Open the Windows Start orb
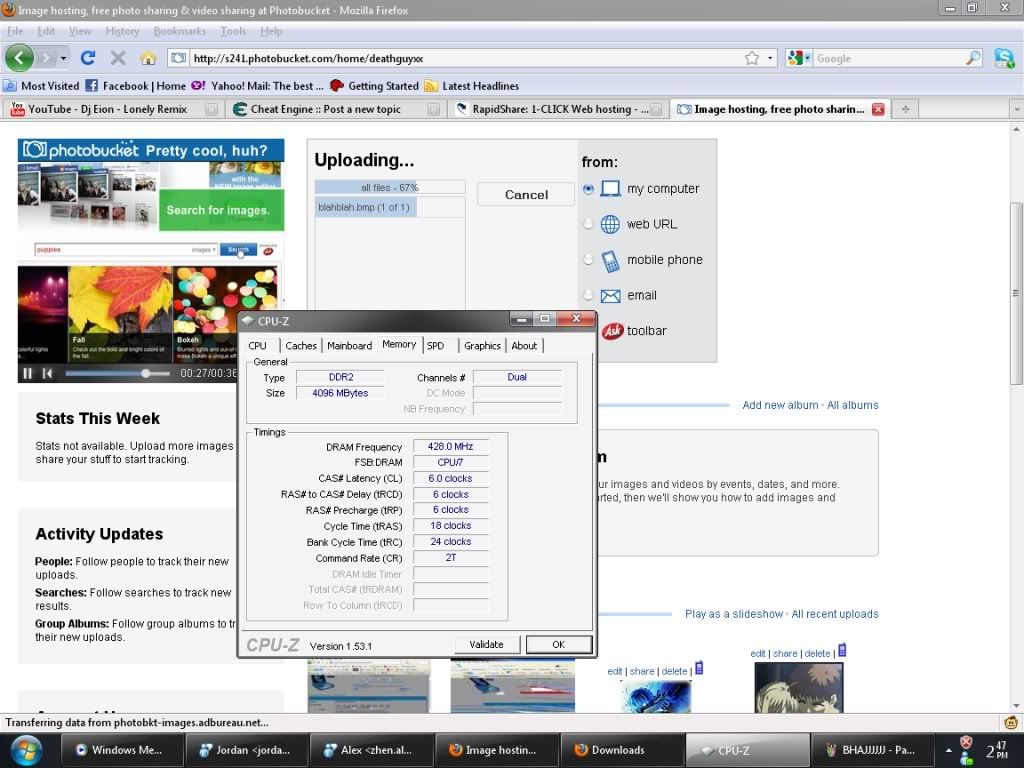Screen dimensions: 1024x768 [24, 749]
